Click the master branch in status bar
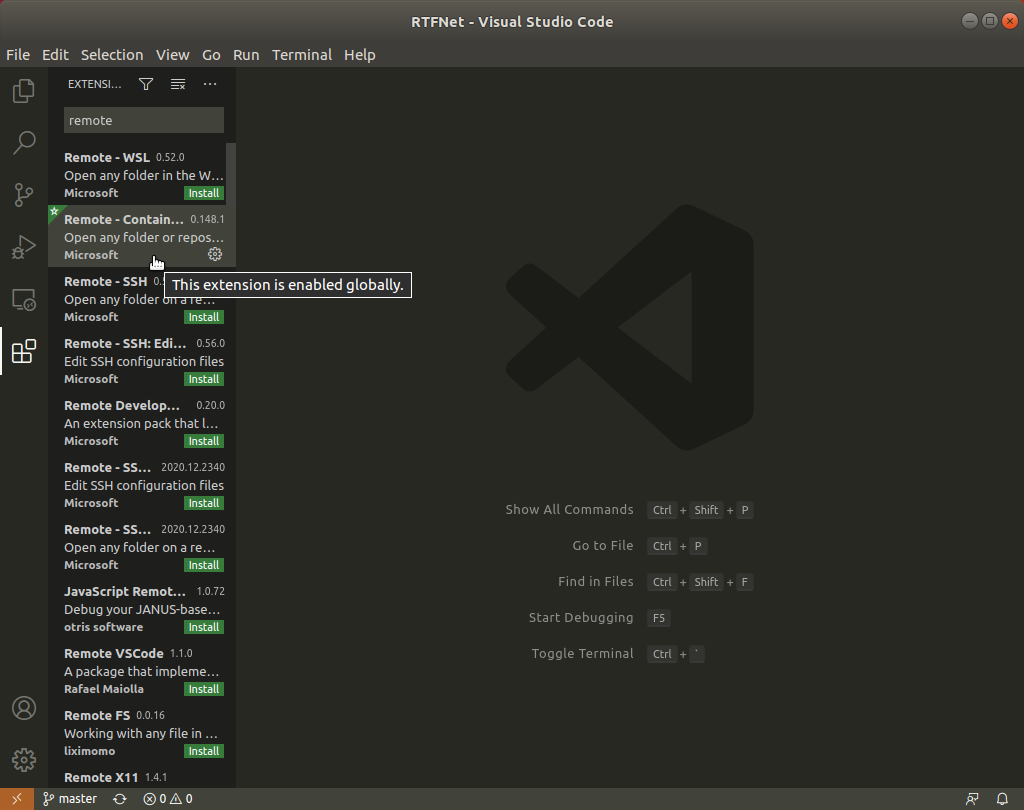 click(70, 799)
